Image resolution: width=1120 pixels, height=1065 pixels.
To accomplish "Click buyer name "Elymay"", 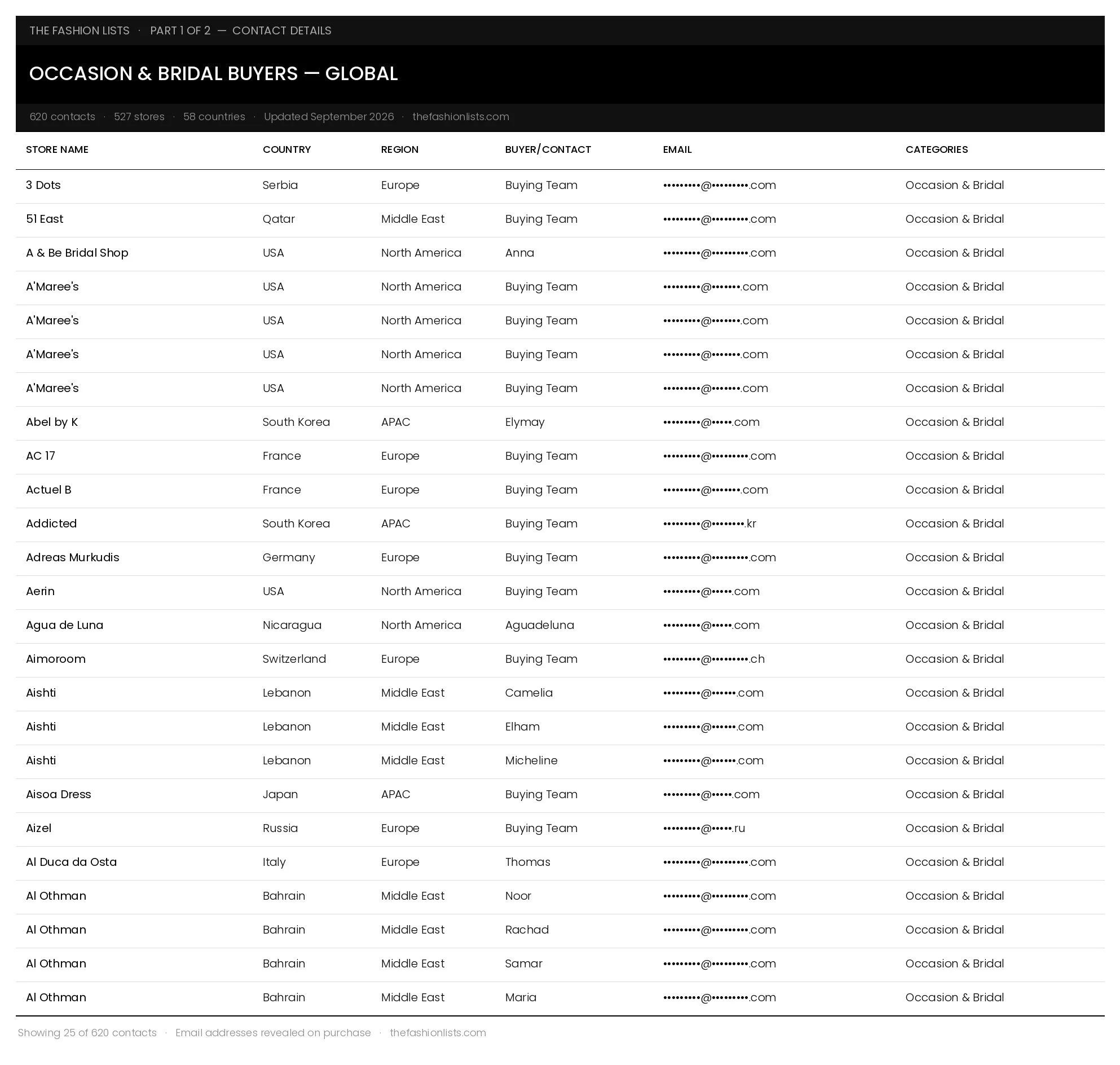I will click(x=524, y=422).
